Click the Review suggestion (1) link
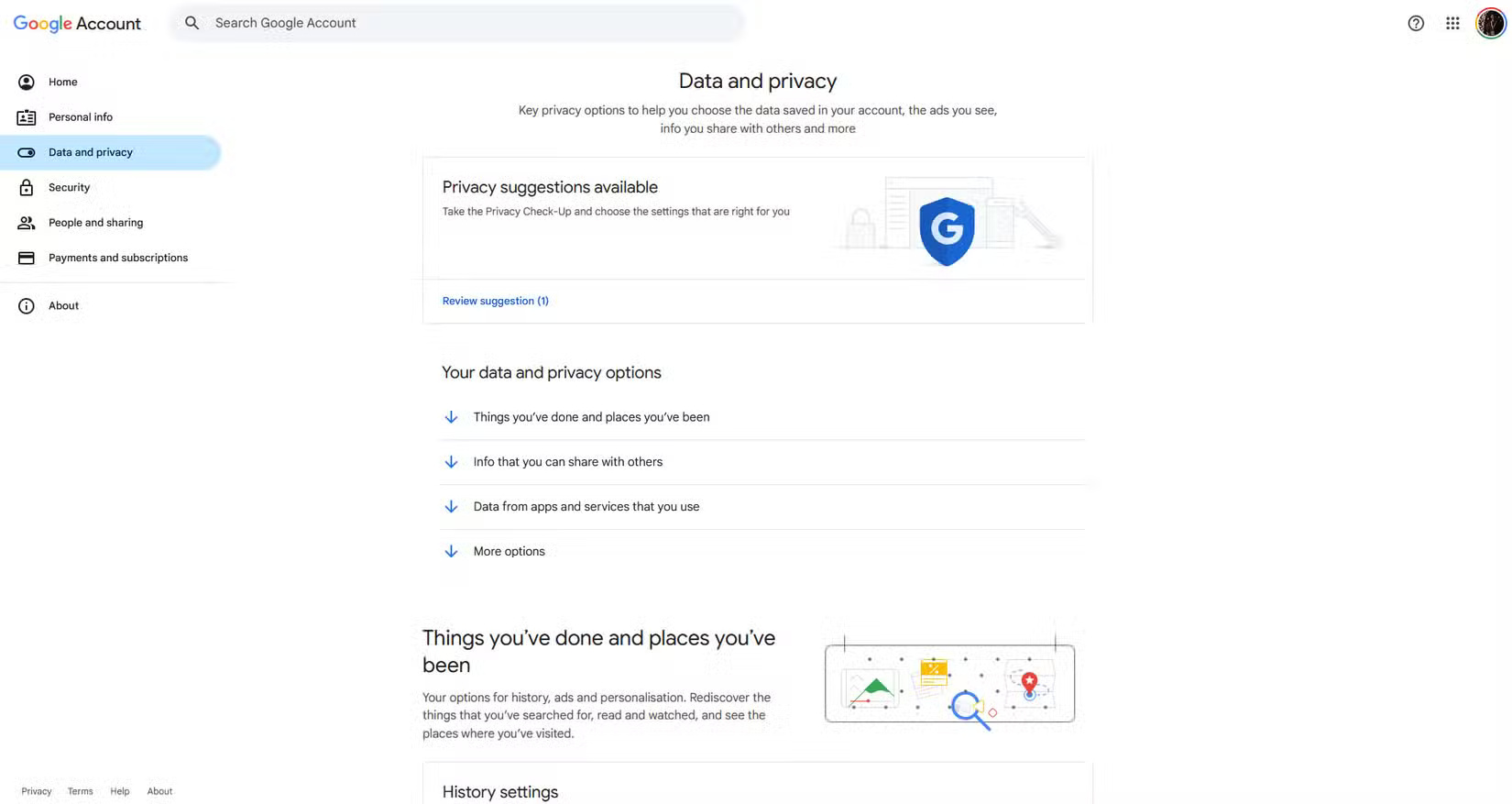This screenshot has height=804, width=1512. point(495,301)
